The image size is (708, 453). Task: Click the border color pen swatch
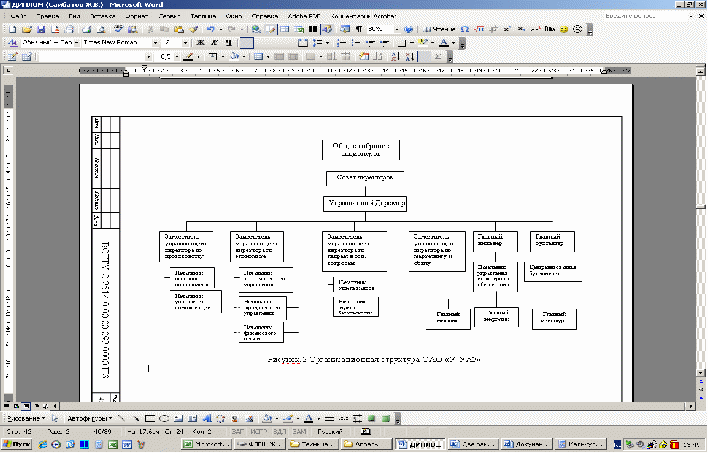pyautogui.click(x=189, y=56)
